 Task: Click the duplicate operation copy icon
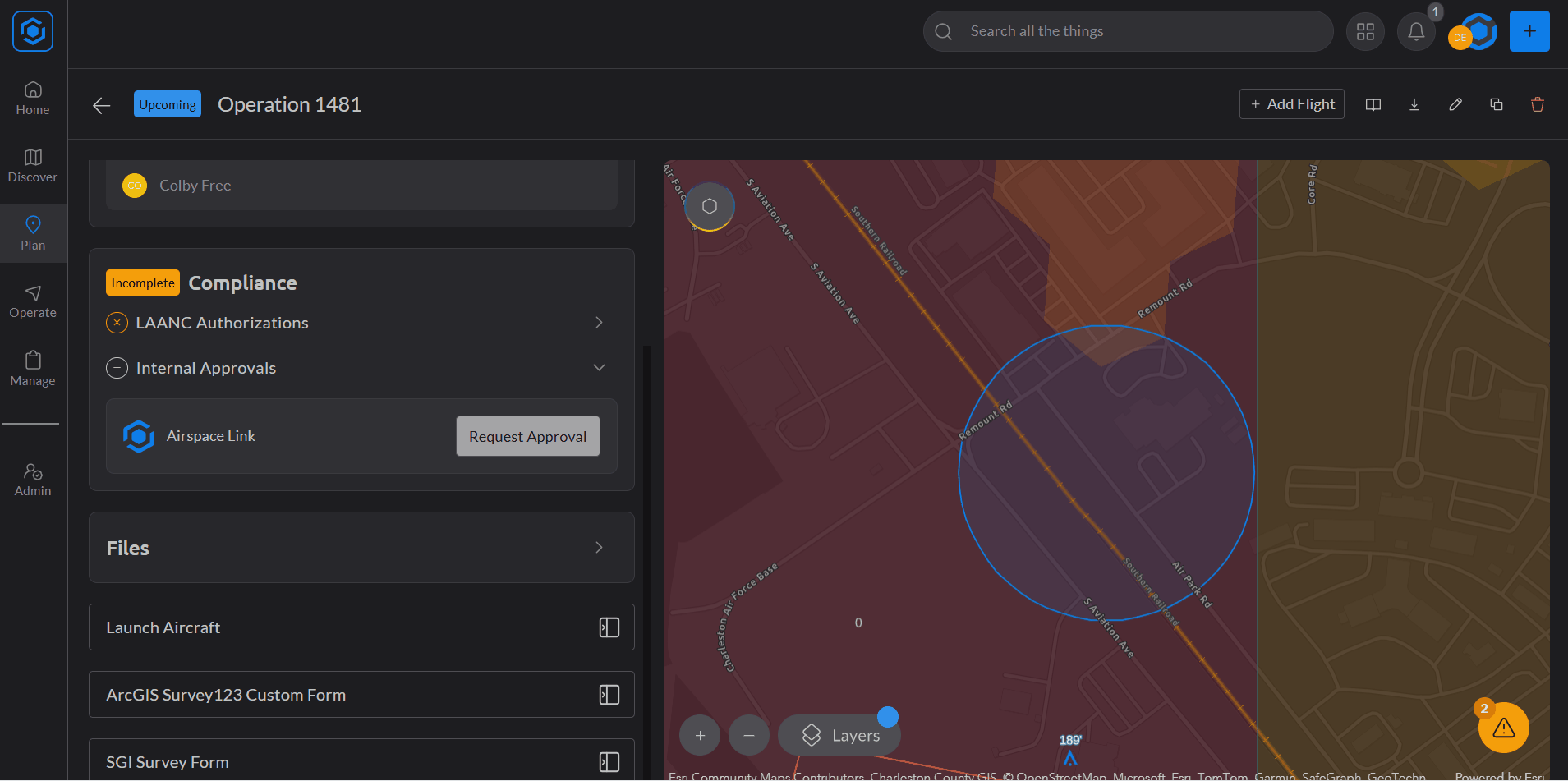click(1496, 104)
